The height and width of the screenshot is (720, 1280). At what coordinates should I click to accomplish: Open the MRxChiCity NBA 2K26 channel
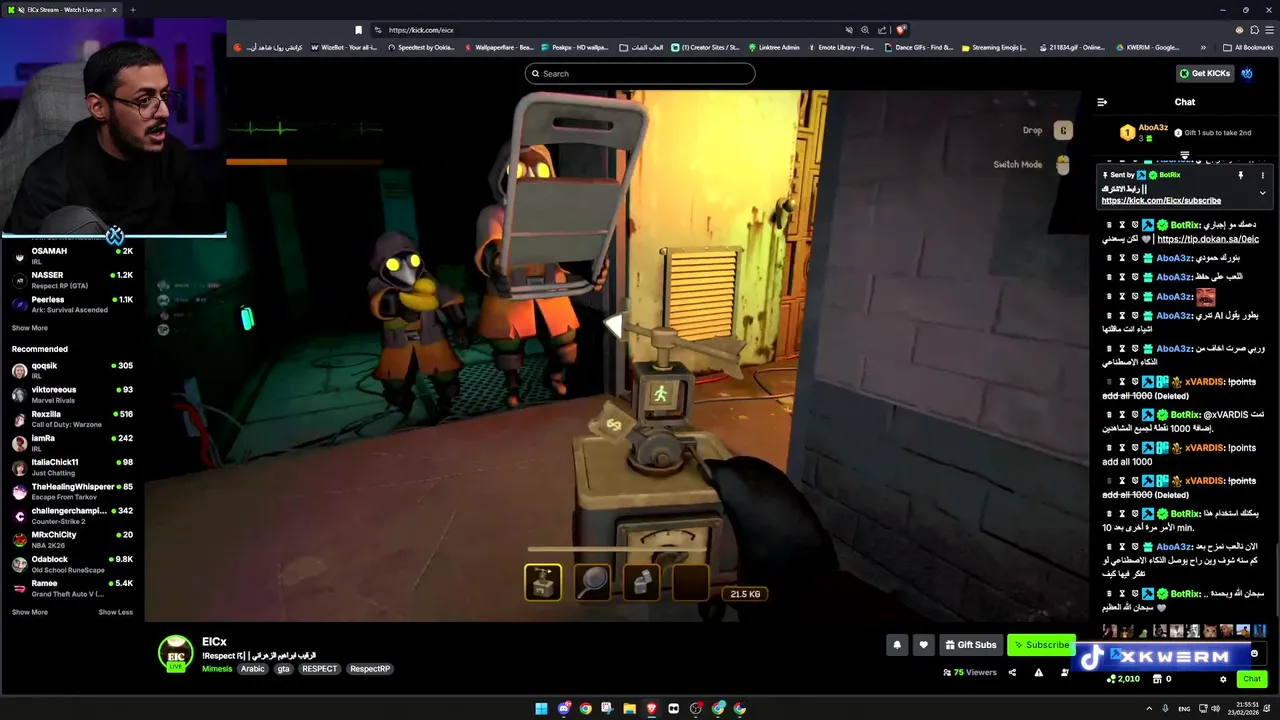pos(72,539)
